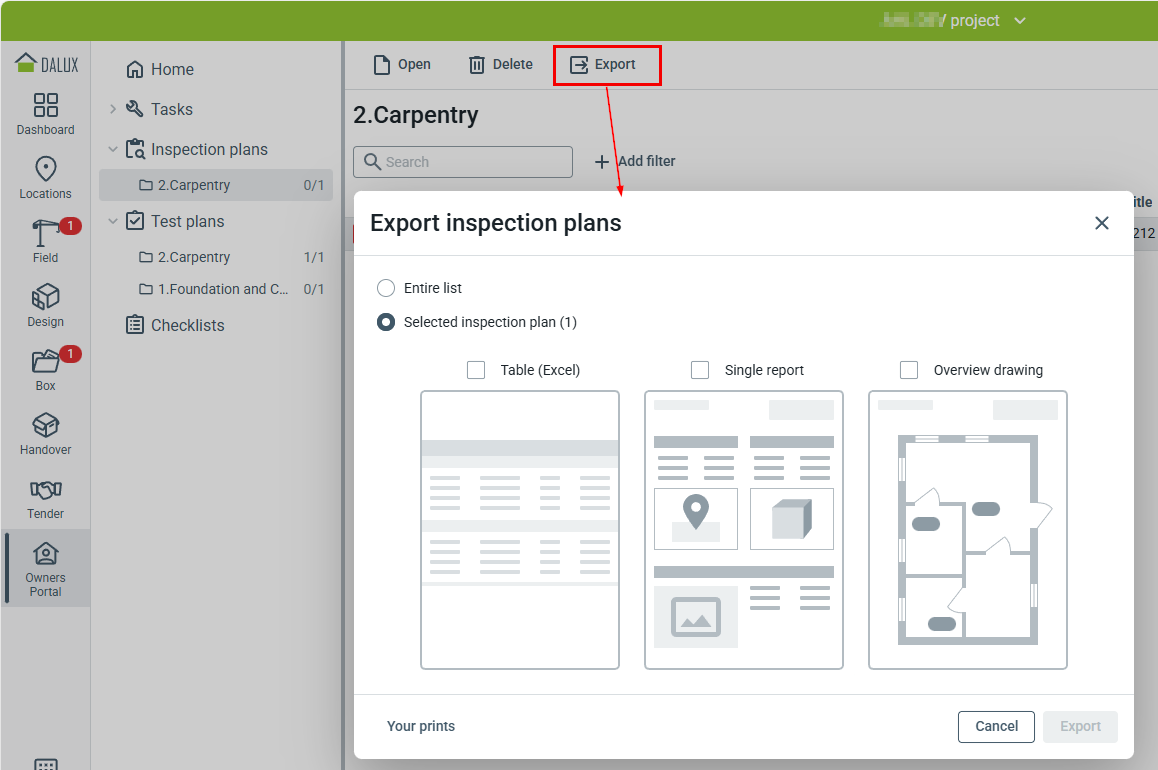
Task: Click the Handover package icon
Action: pyautogui.click(x=46, y=425)
